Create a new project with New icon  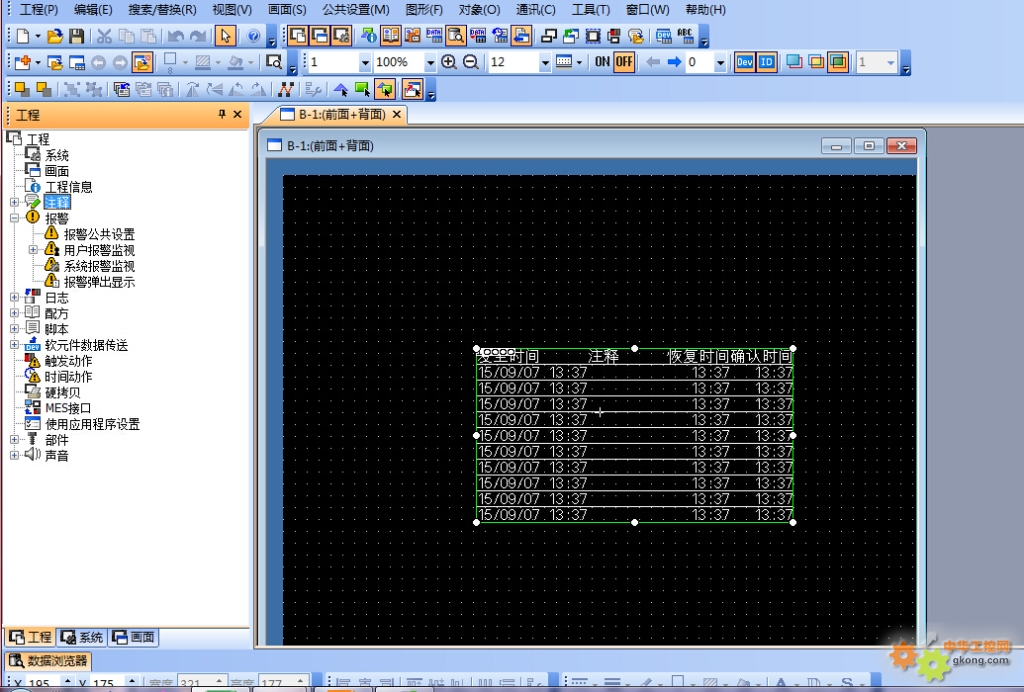click(x=23, y=36)
